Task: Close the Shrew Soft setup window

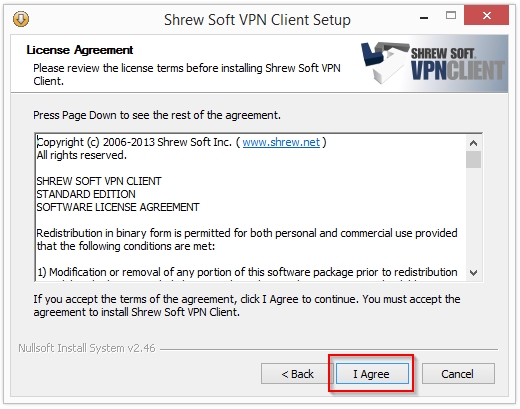Action: click(x=486, y=15)
